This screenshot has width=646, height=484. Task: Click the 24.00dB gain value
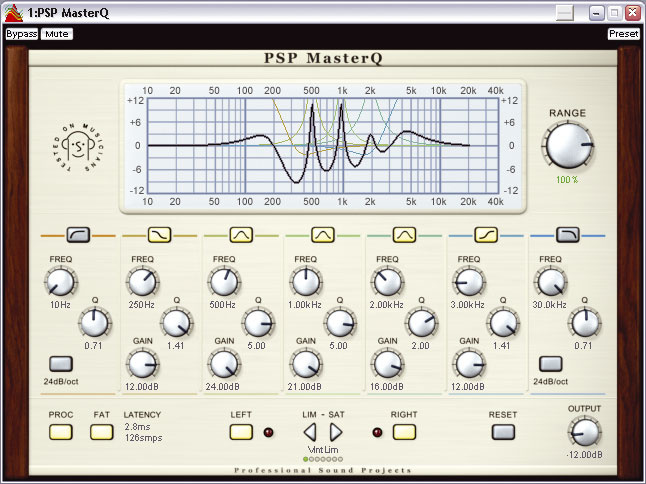pos(222,387)
